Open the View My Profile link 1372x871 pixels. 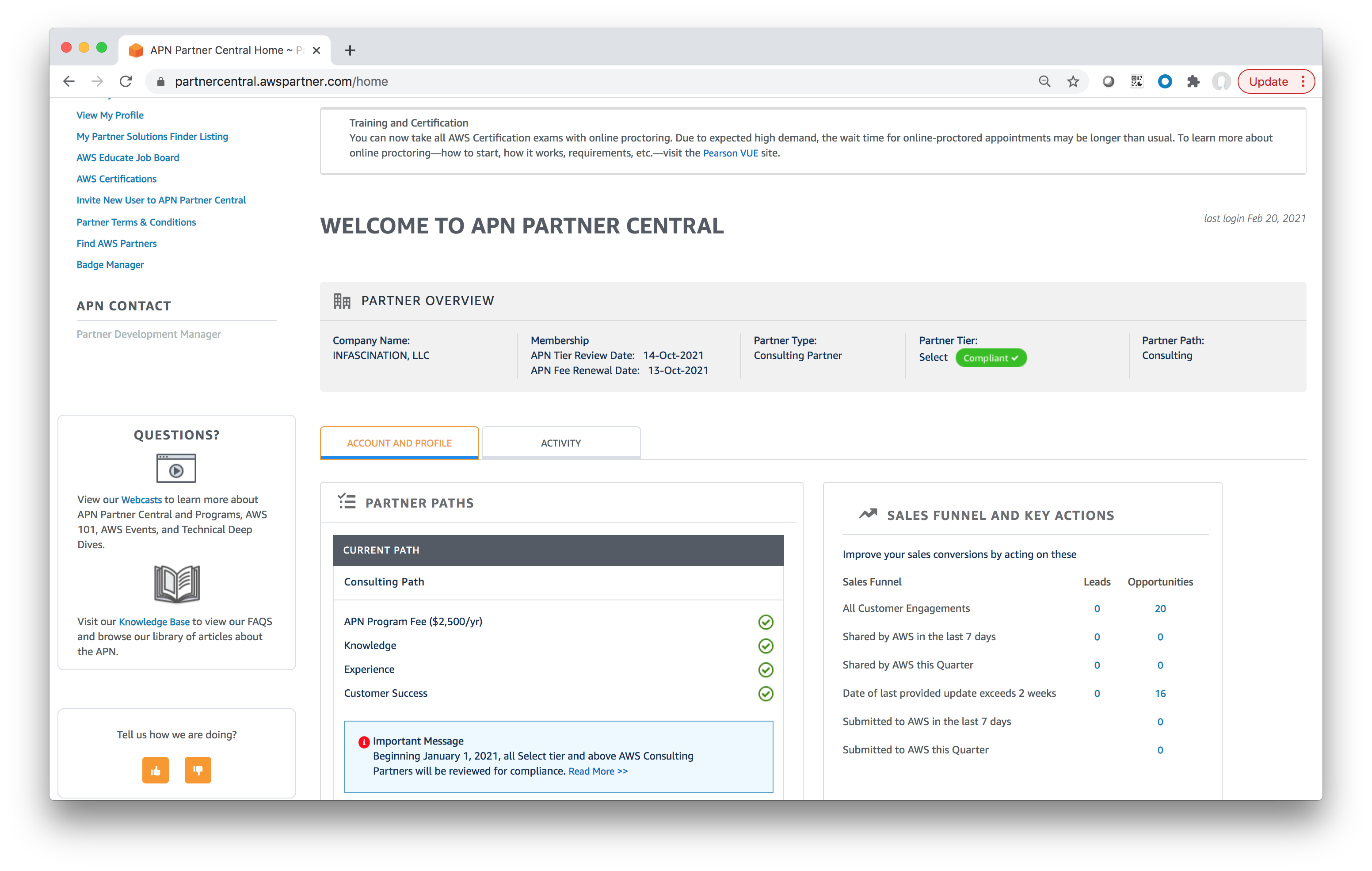(x=110, y=115)
